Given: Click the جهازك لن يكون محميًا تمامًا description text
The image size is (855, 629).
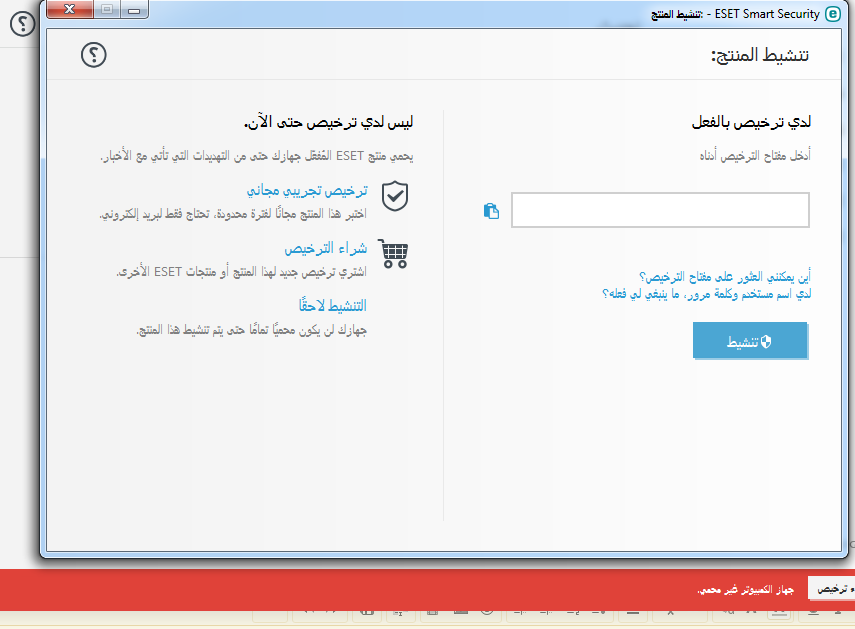Looking at the screenshot, I should tap(251, 330).
